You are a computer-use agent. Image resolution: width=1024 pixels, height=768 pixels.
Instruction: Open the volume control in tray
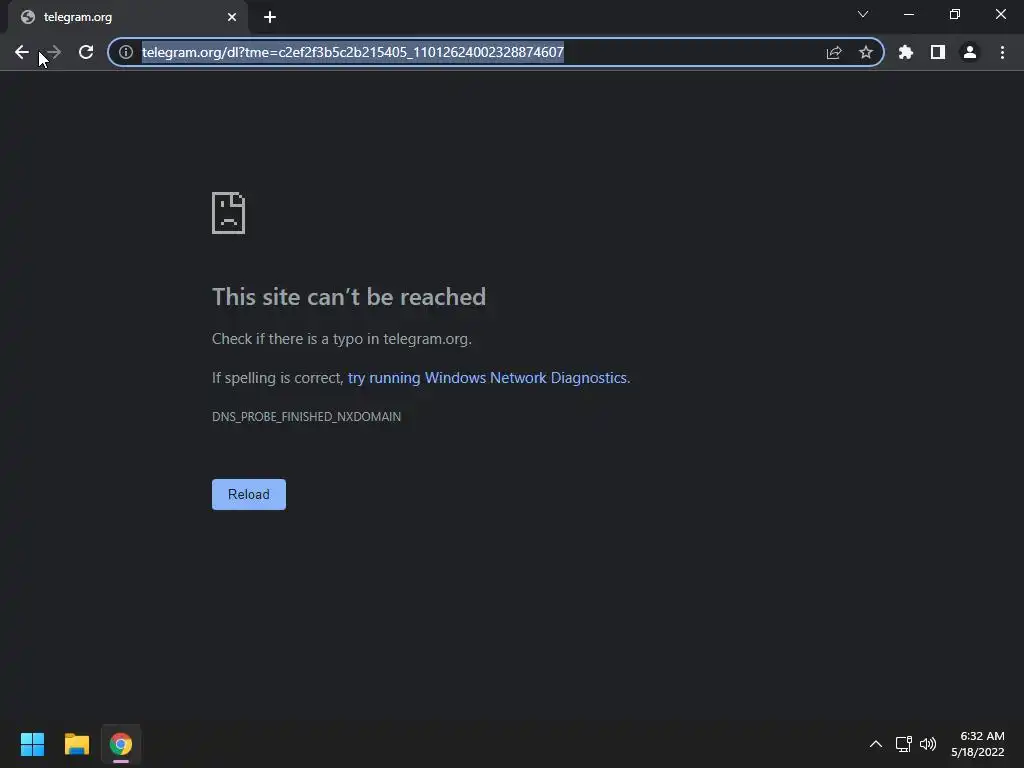pyautogui.click(x=928, y=744)
